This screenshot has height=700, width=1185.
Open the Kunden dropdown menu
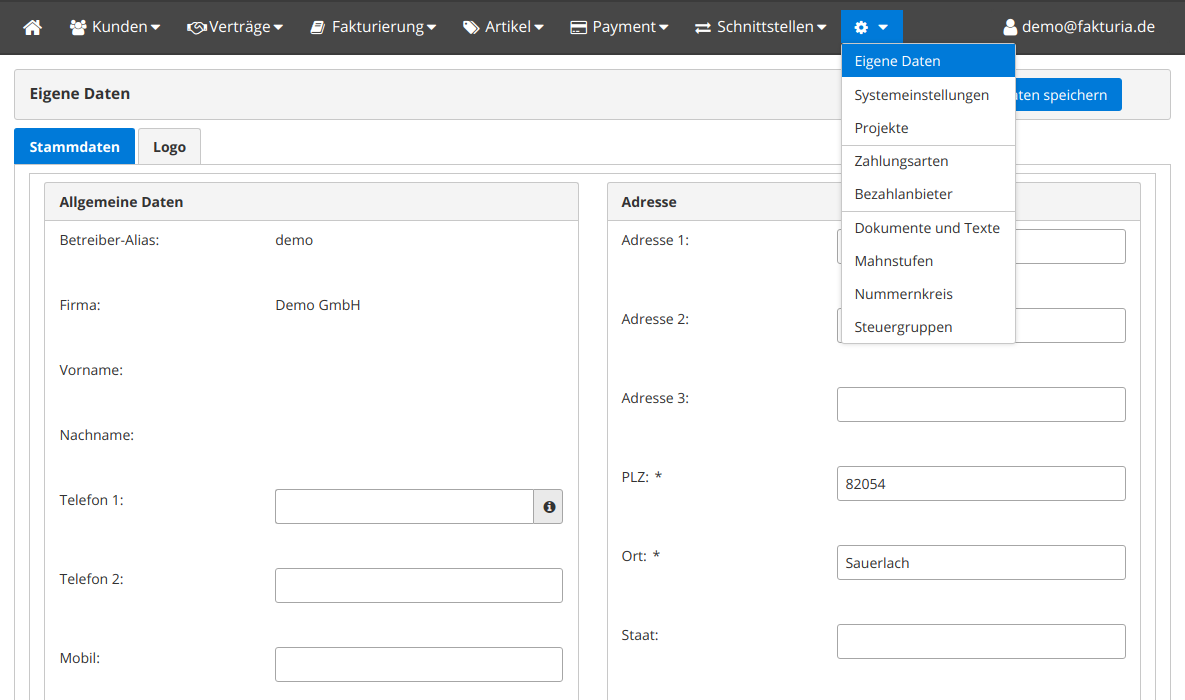[115, 28]
